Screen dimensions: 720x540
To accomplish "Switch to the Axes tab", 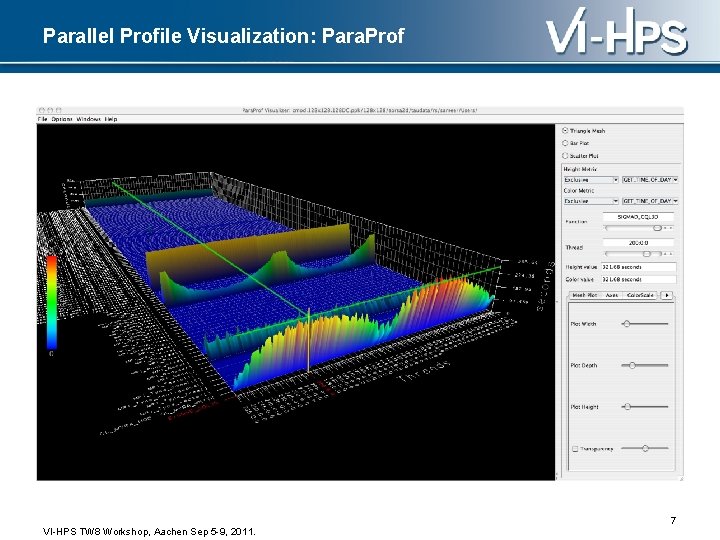I will point(612,295).
